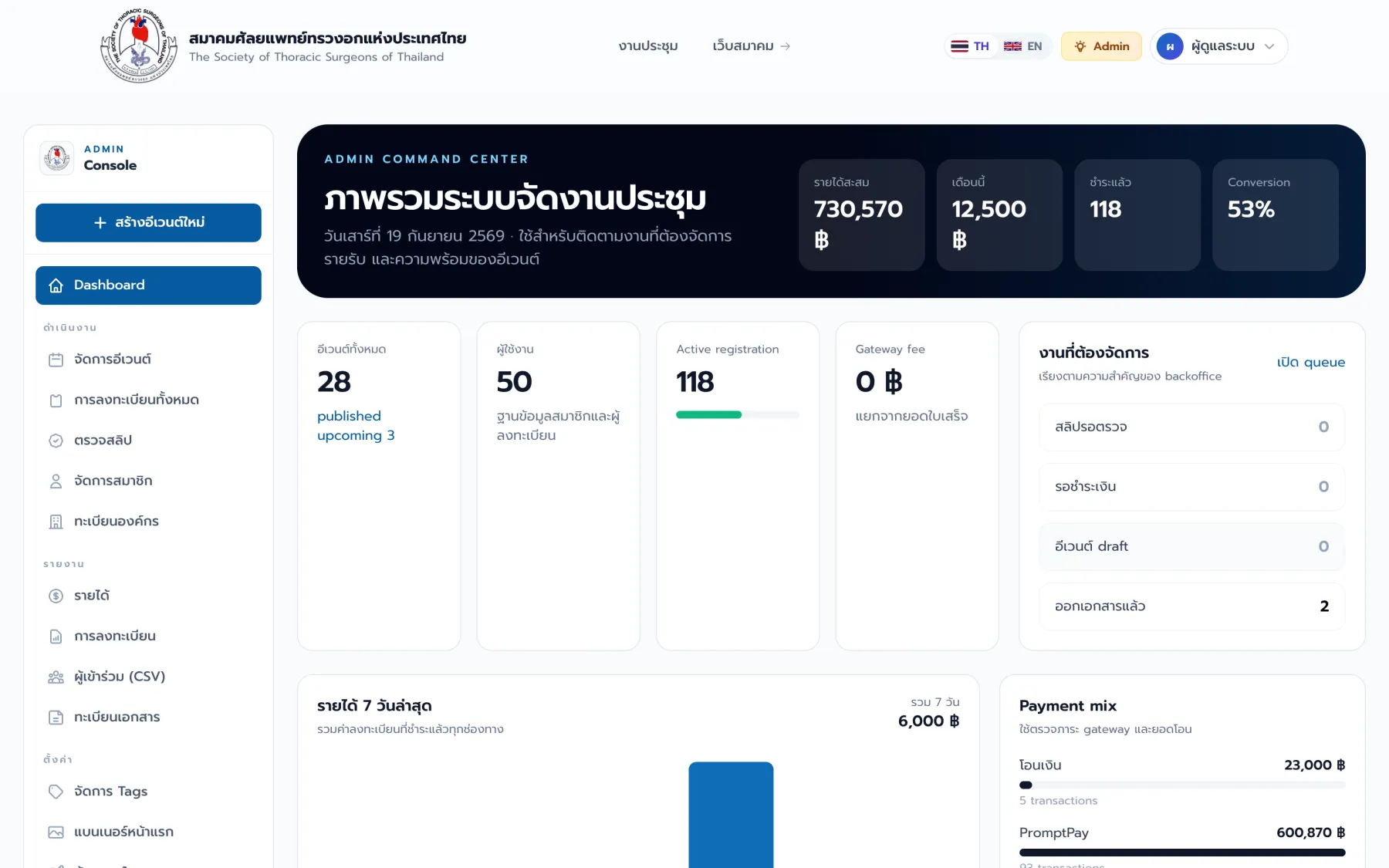This screenshot has height=868, width=1389.
Task: Click the อีเวนต์ทั้งหมด 28 card
Action: (x=379, y=486)
